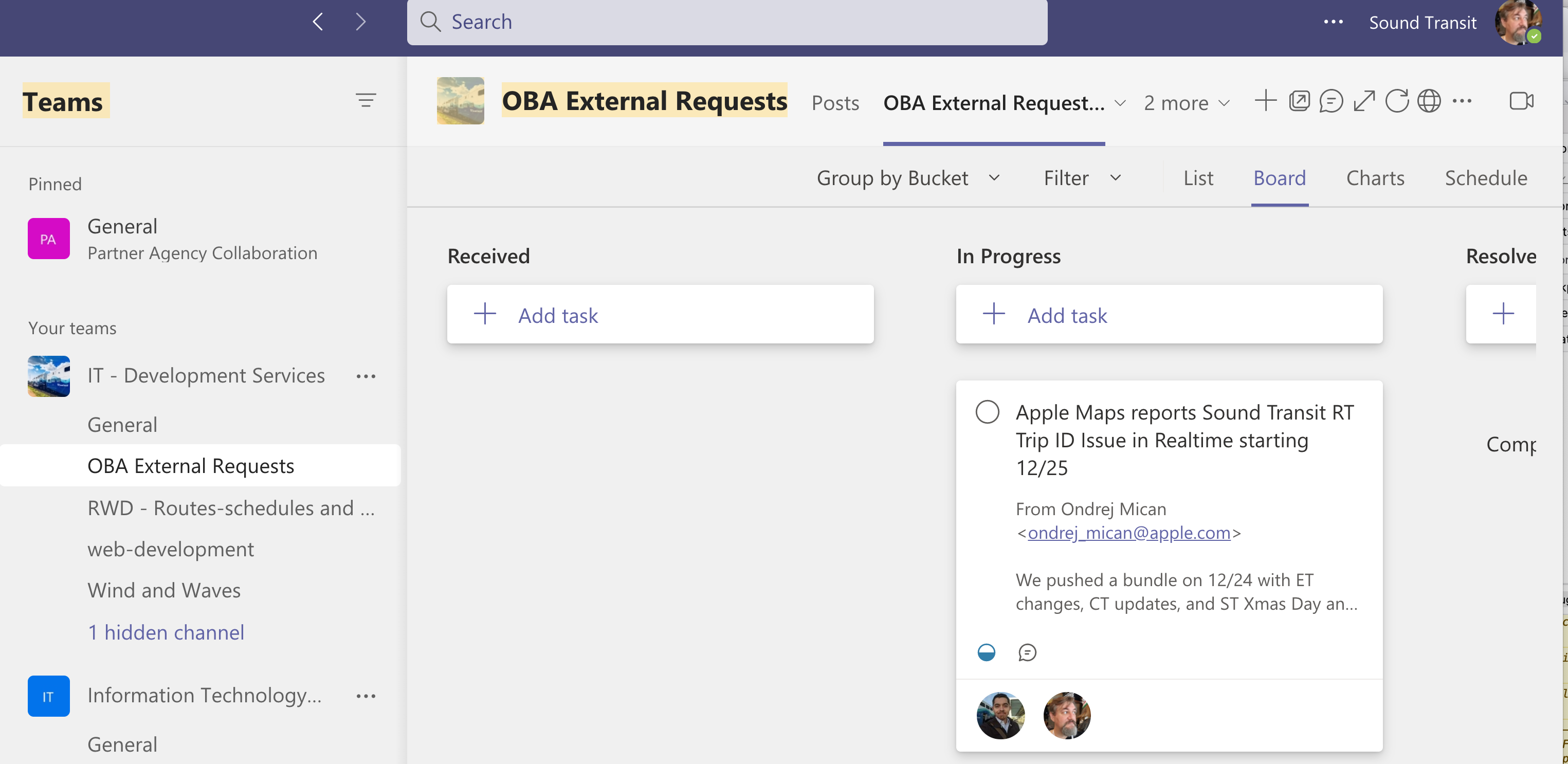Open OBA External Request tab chevron

coord(1119,103)
